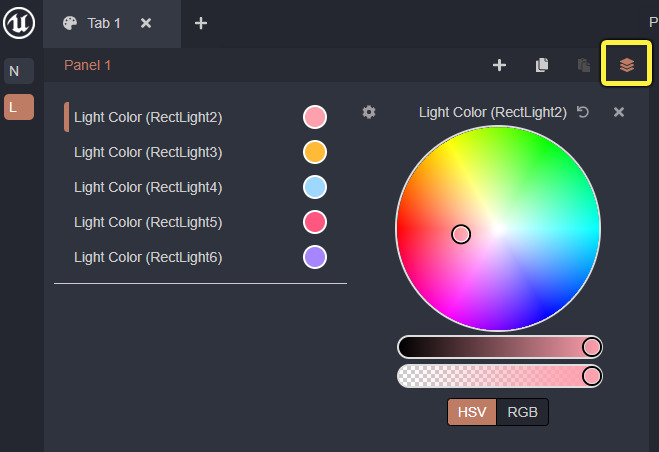This screenshot has height=452, width=659.
Task: Add a new tab with plus icon
Action: click(x=201, y=23)
